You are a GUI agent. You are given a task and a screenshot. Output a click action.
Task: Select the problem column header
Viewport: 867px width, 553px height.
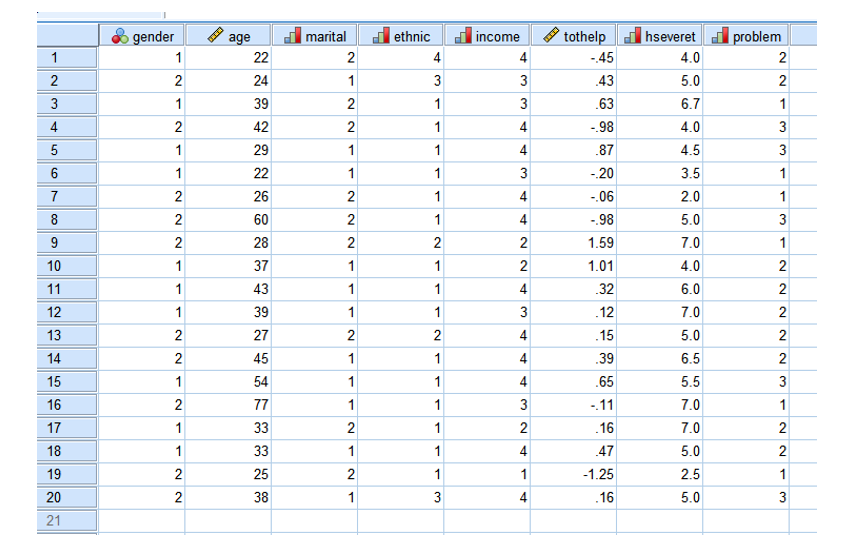pos(746,36)
